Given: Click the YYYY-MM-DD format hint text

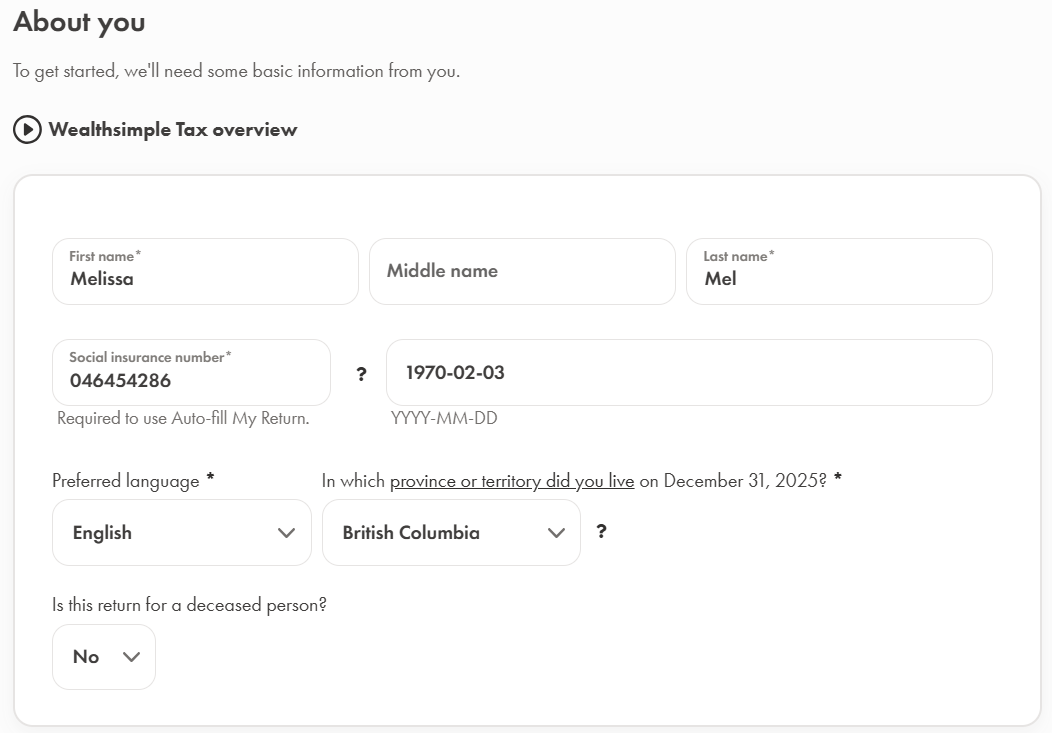Looking at the screenshot, I should [x=444, y=419].
